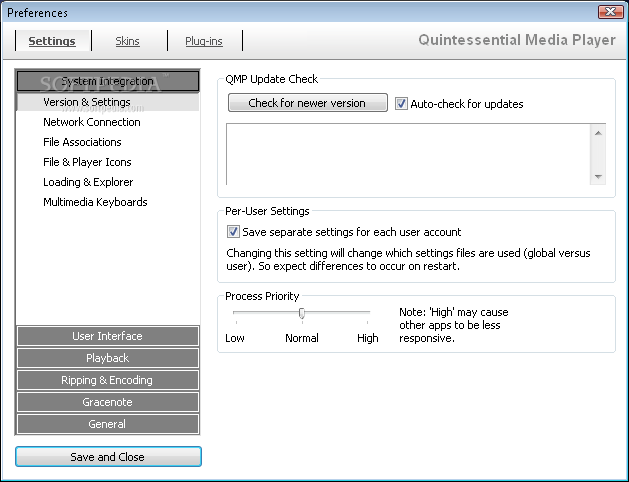629x482 pixels.
Task: Click the update log scrollbar up arrow
Action: point(598,133)
